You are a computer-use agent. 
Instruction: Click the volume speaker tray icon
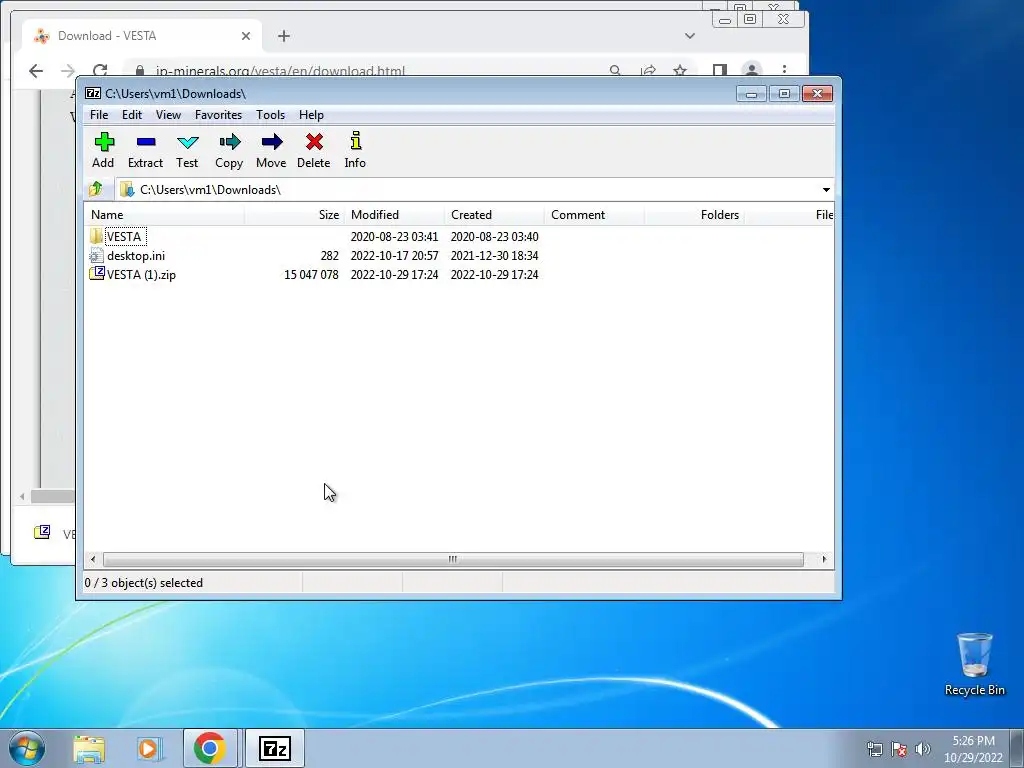pyautogui.click(x=923, y=749)
